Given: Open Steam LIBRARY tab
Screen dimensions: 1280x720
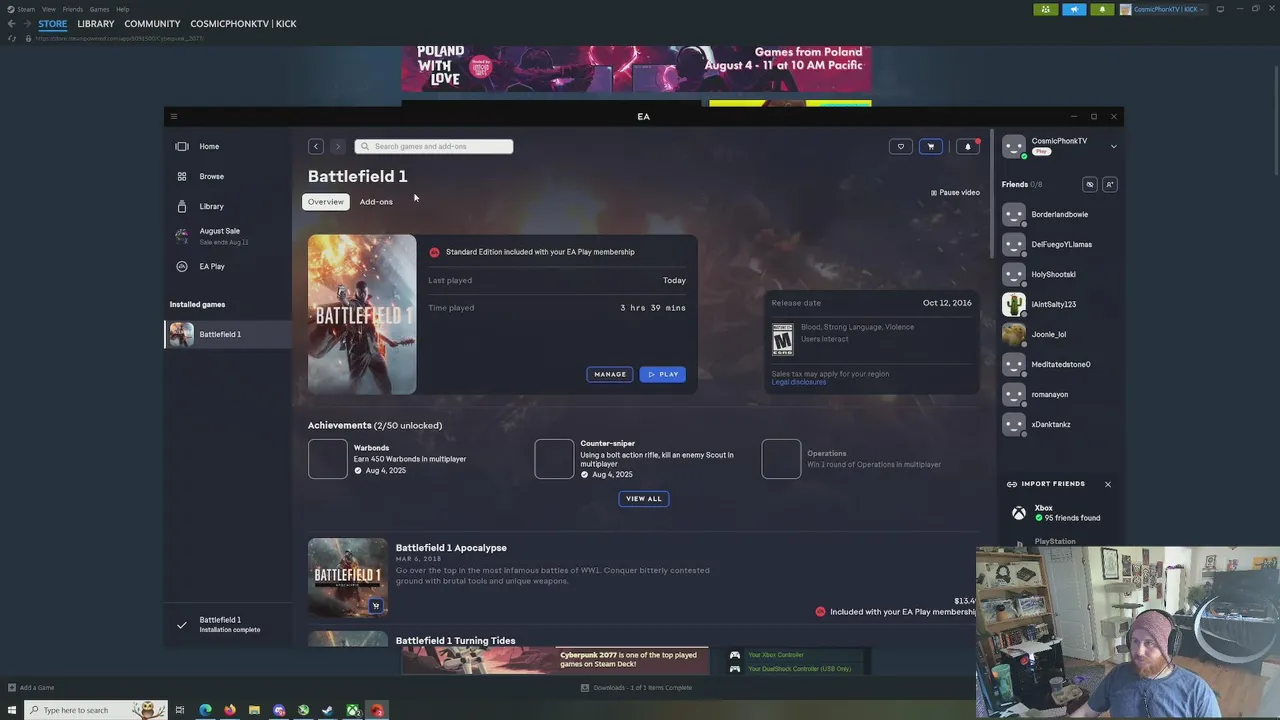Looking at the screenshot, I should point(96,23).
